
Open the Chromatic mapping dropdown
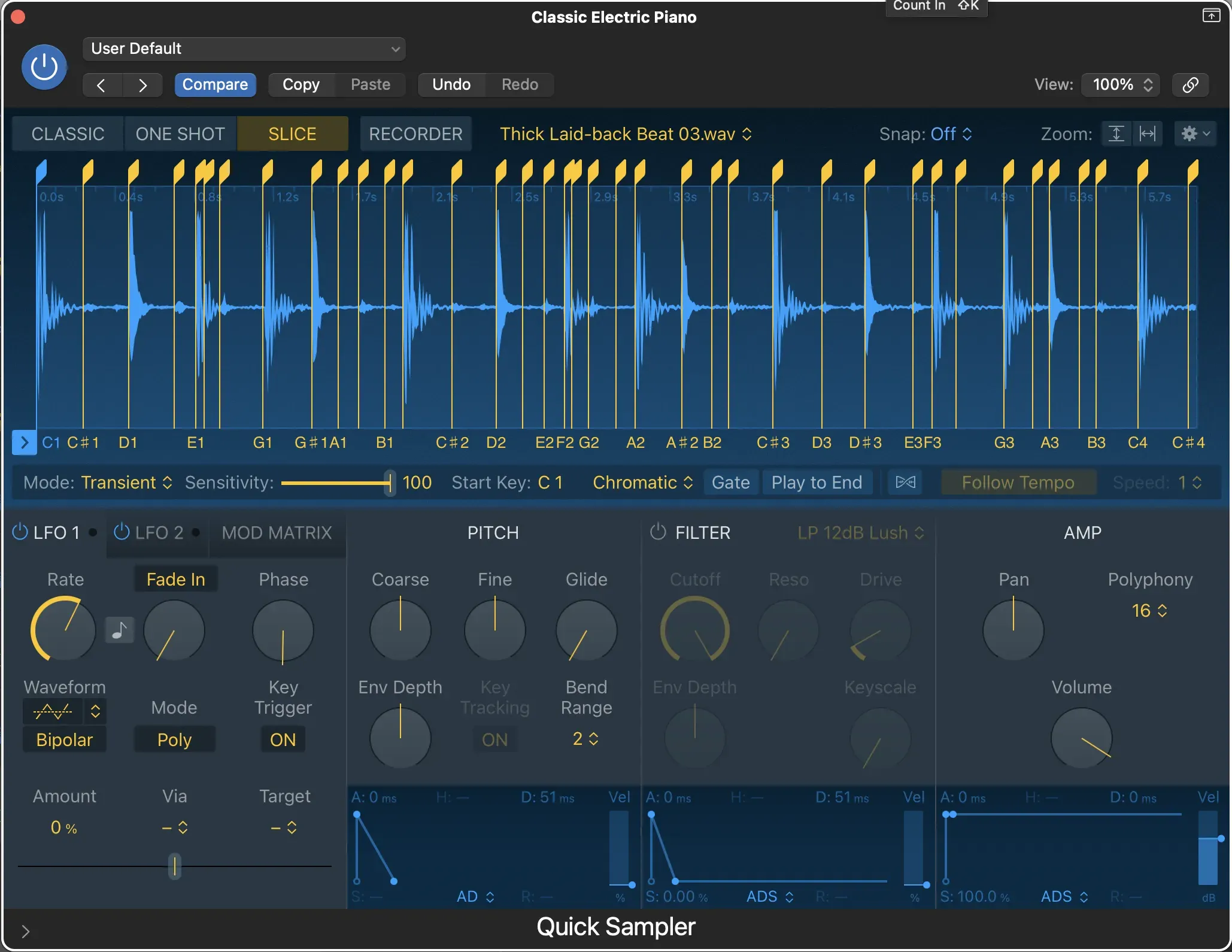[x=643, y=482]
